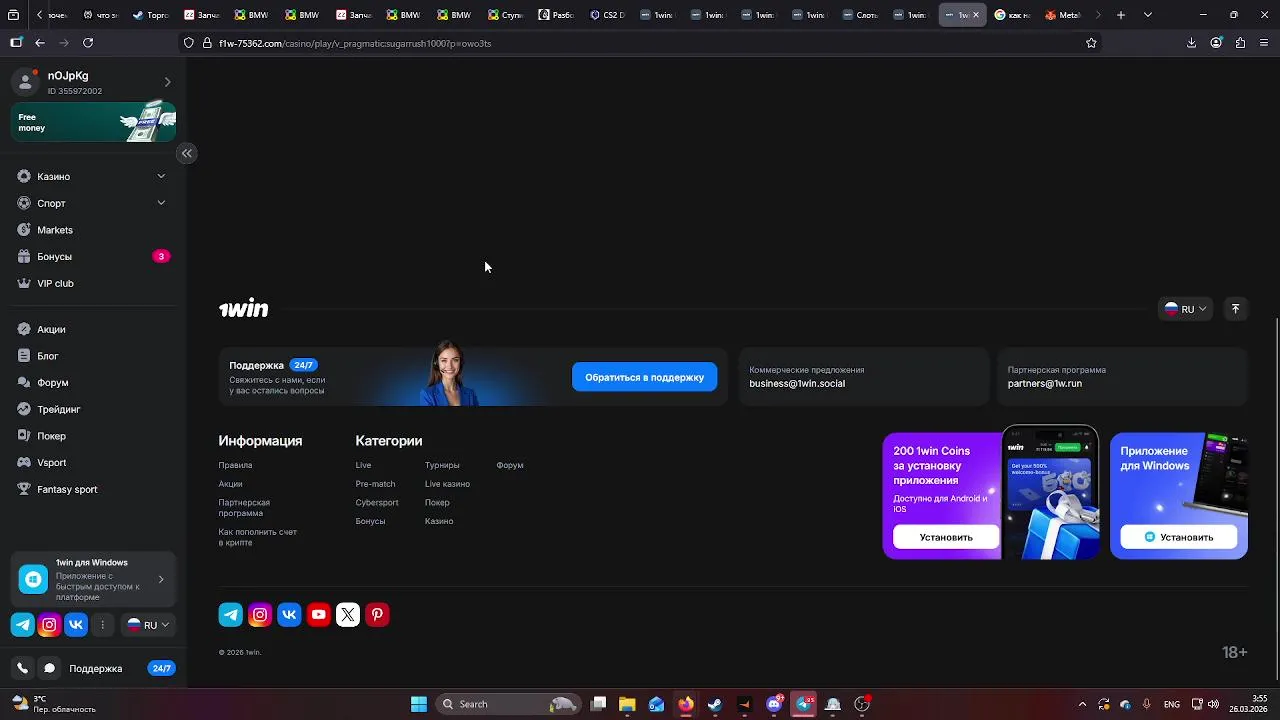The height and width of the screenshot is (720, 1280).
Task: Open the list-all-tabs dropdown arrow
Action: click(x=1147, y=15)
